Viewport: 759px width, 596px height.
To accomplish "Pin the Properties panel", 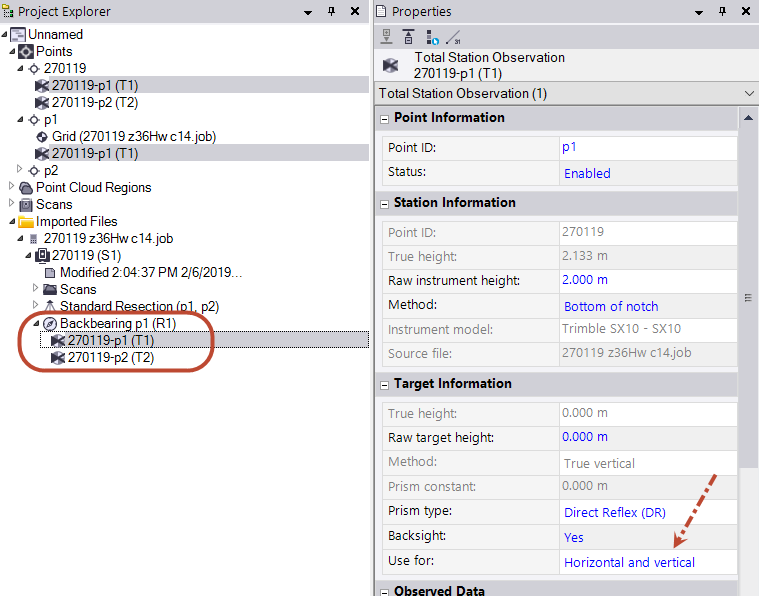I will coord(722,11).
